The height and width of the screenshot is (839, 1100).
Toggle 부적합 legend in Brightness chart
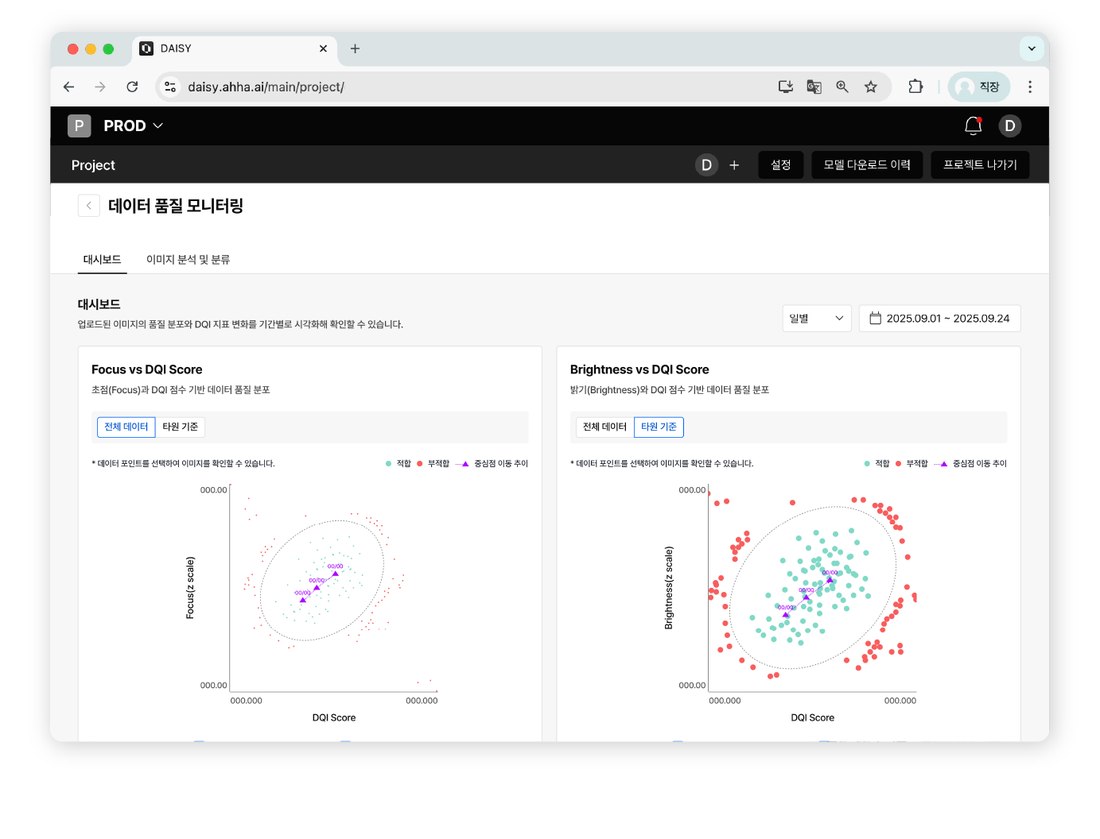click(x=911, y=464)
